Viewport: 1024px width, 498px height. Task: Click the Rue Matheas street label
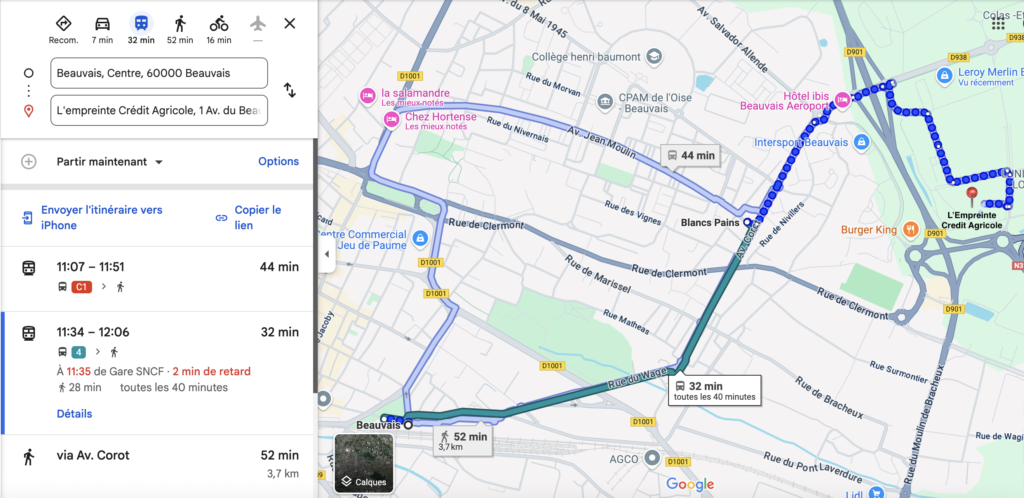point(626,323)
